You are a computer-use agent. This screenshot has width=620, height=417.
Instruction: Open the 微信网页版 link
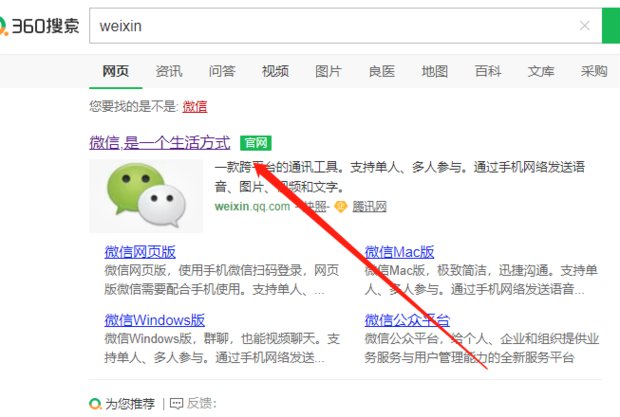click(x=140, y=252)
